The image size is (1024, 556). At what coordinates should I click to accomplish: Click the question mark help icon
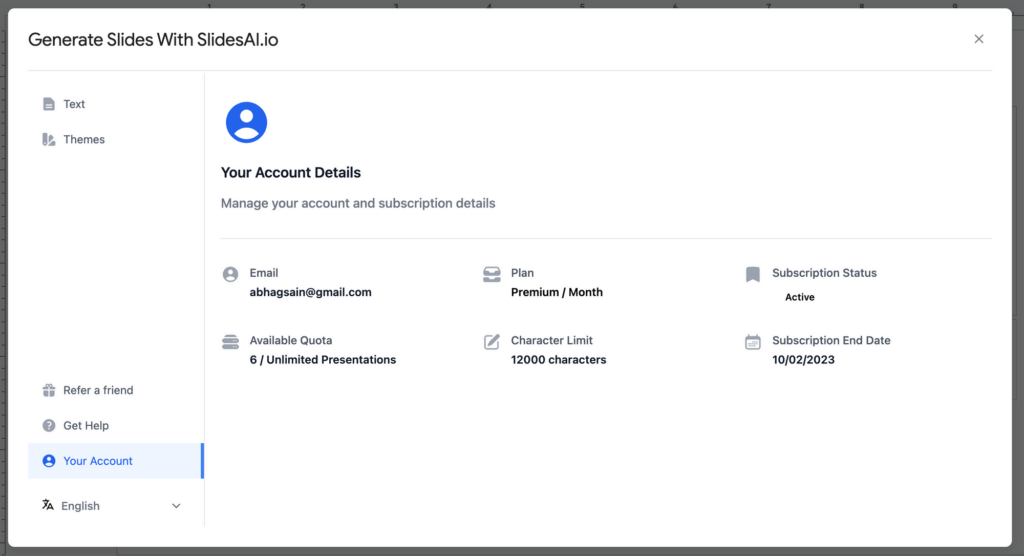coord(49,425)
